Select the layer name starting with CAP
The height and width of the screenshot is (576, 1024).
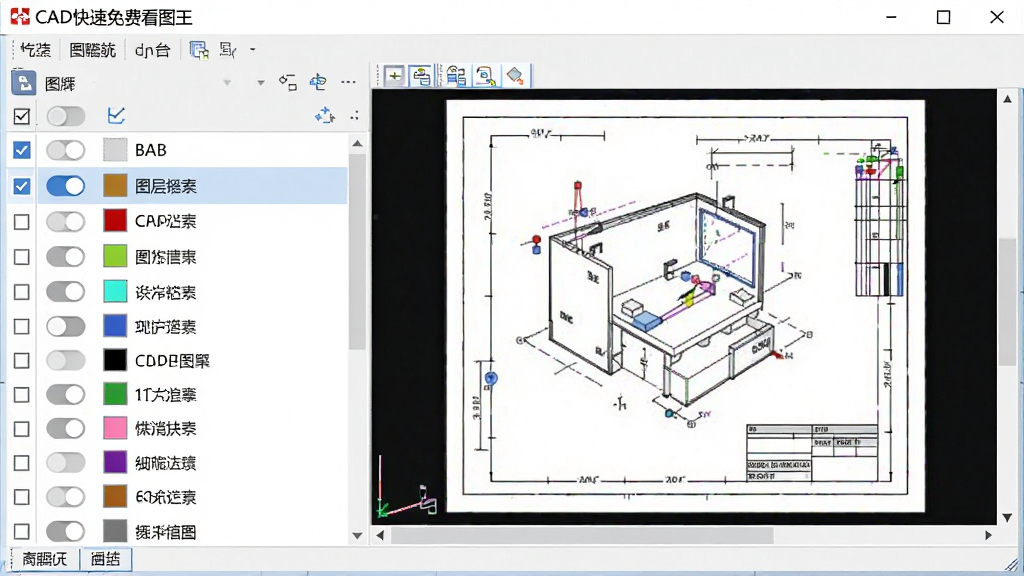pyautogui.click(x=166, y=221)
